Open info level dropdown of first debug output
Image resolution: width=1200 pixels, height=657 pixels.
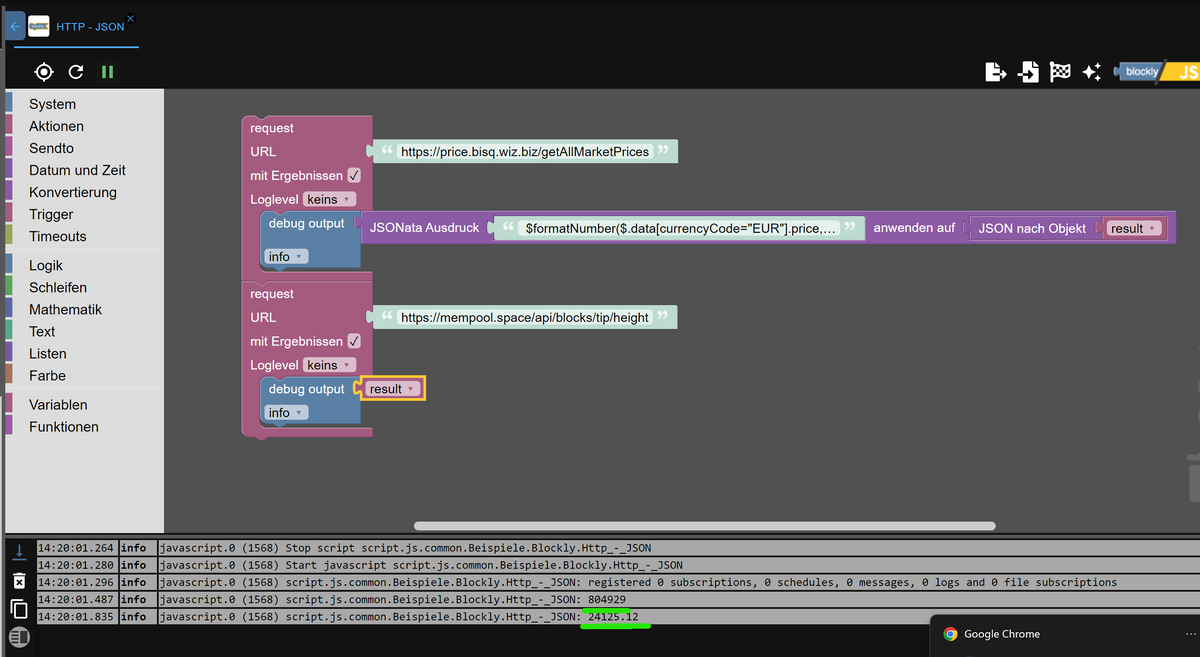coord(286,257)
